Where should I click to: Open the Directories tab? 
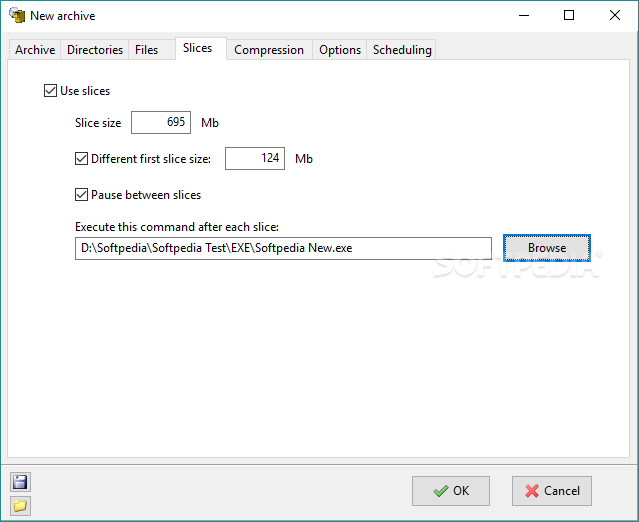click(x=95, y=50)
